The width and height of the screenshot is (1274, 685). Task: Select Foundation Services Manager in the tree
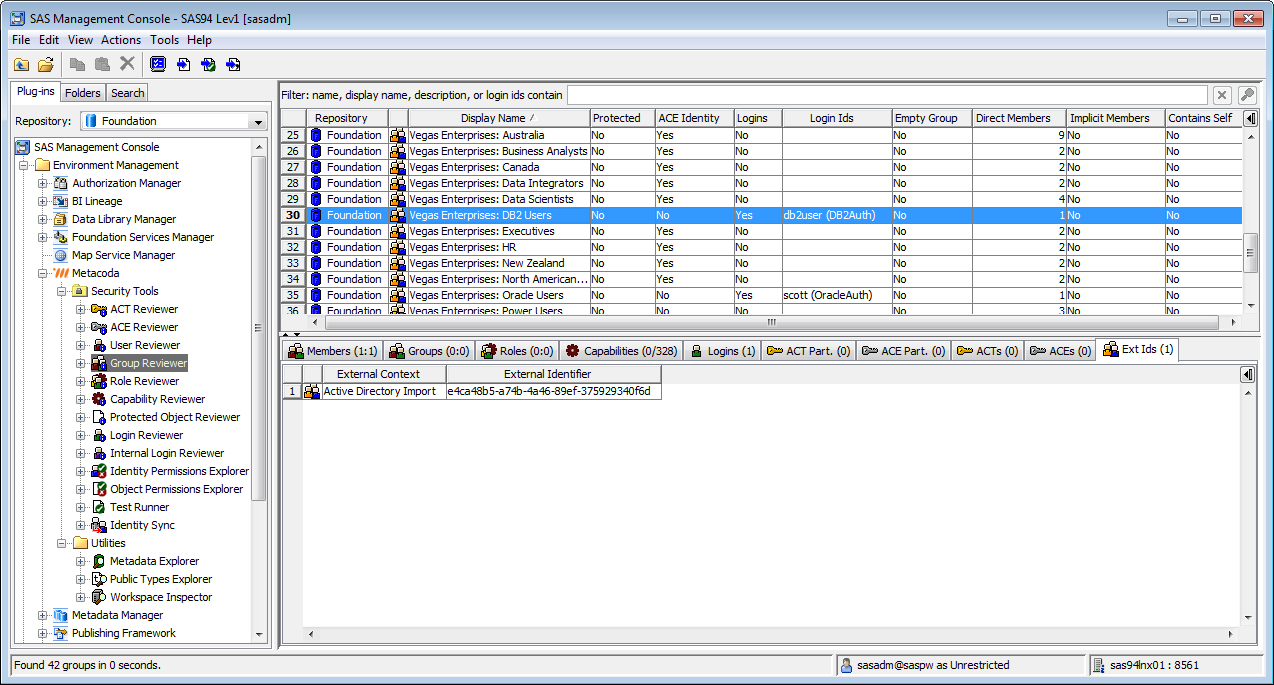point(143,237)
